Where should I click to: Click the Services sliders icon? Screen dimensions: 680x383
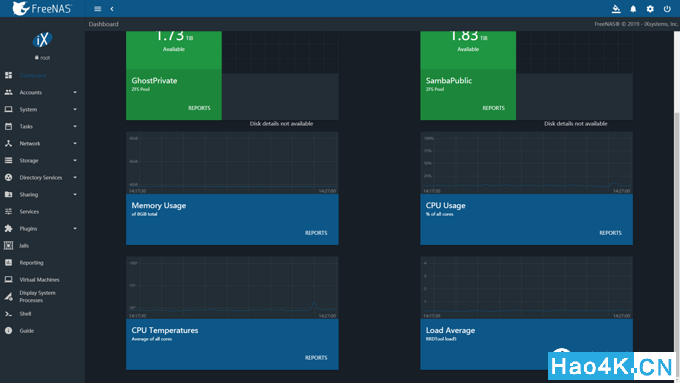point(8,212)
